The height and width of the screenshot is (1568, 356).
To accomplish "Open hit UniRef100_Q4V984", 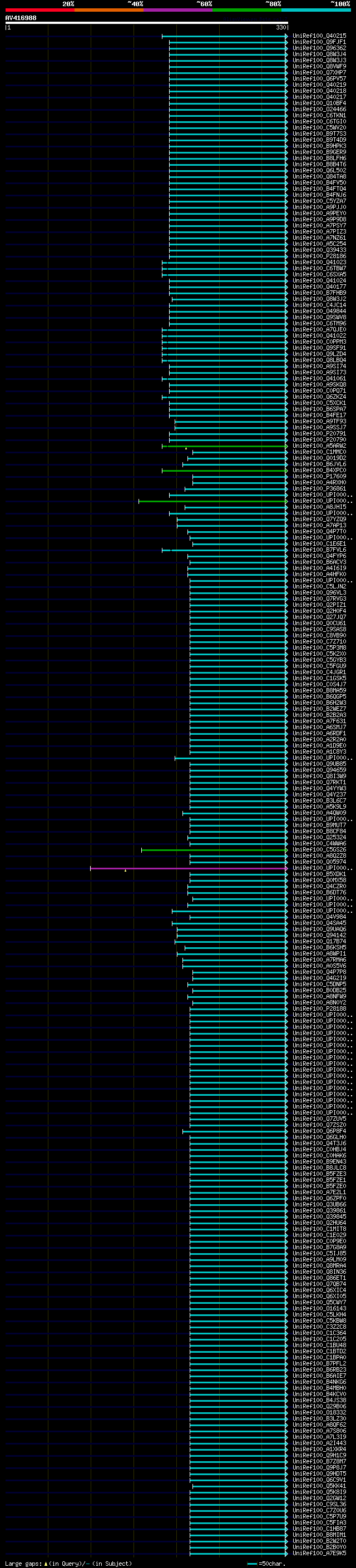I will (x=319, y=917).
